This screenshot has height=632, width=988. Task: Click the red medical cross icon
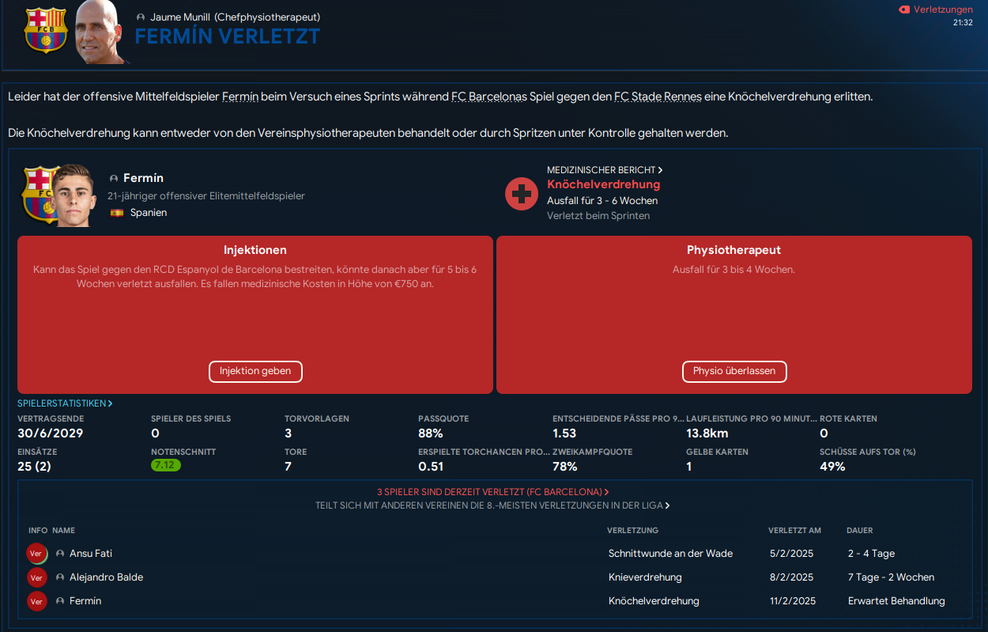click(x=522, y=193)
